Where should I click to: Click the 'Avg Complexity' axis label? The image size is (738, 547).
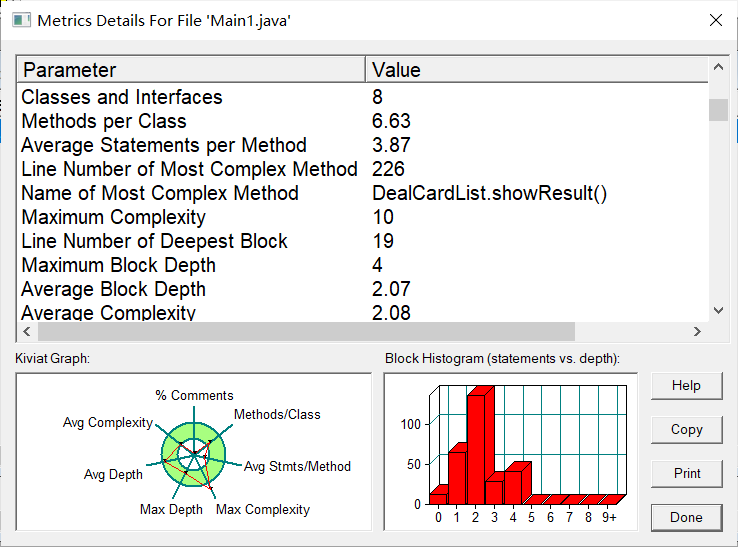click(108, 423)
